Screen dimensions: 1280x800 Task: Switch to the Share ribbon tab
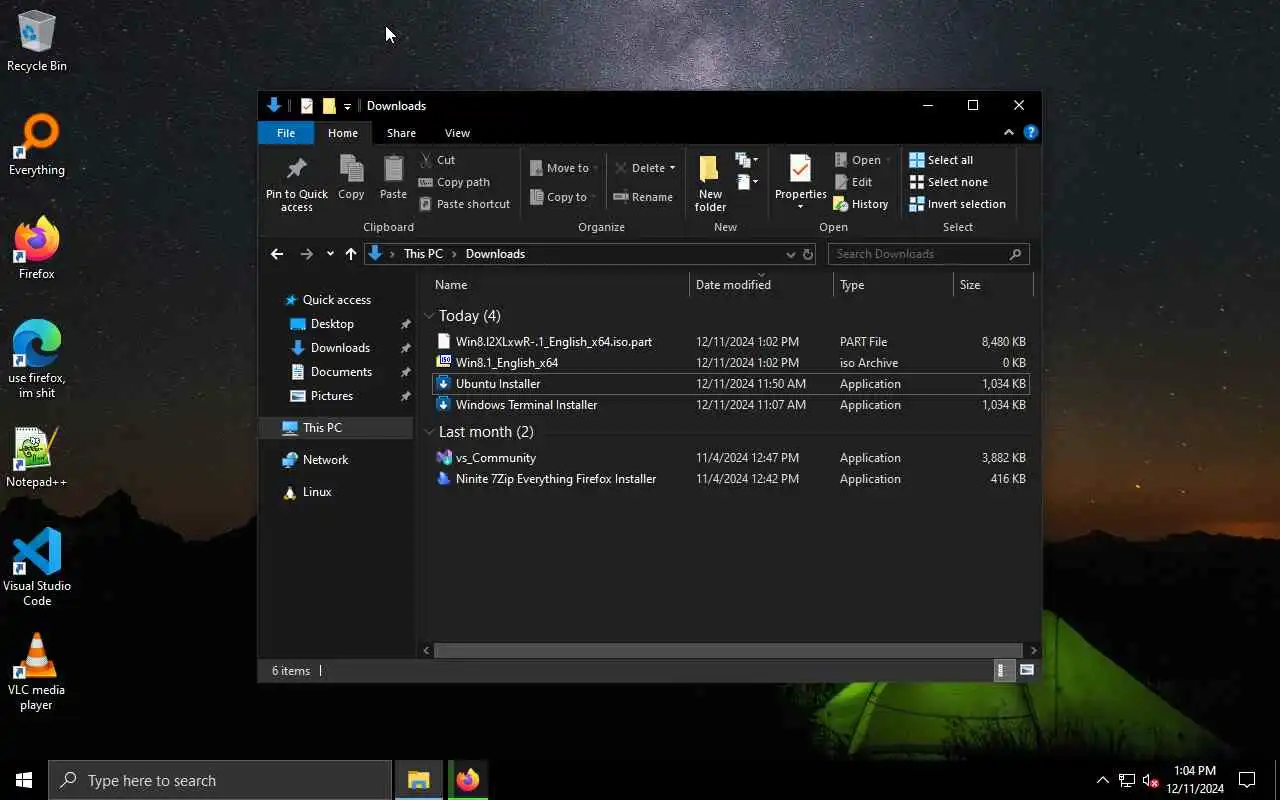[401, 133]
